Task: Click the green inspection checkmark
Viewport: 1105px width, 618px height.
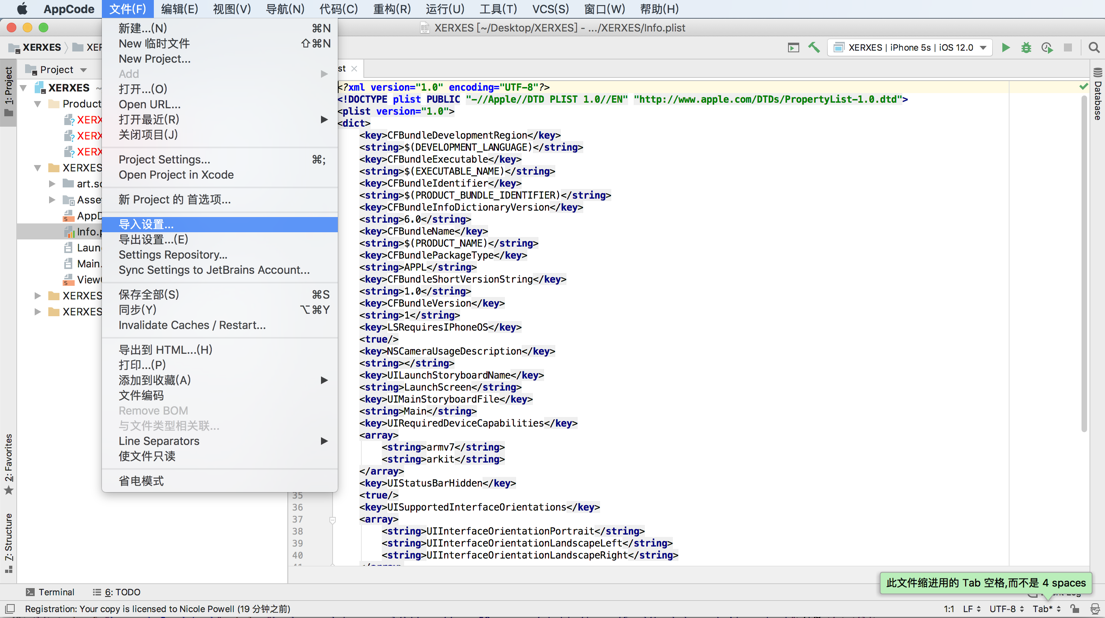Action: click(1083, 87)
